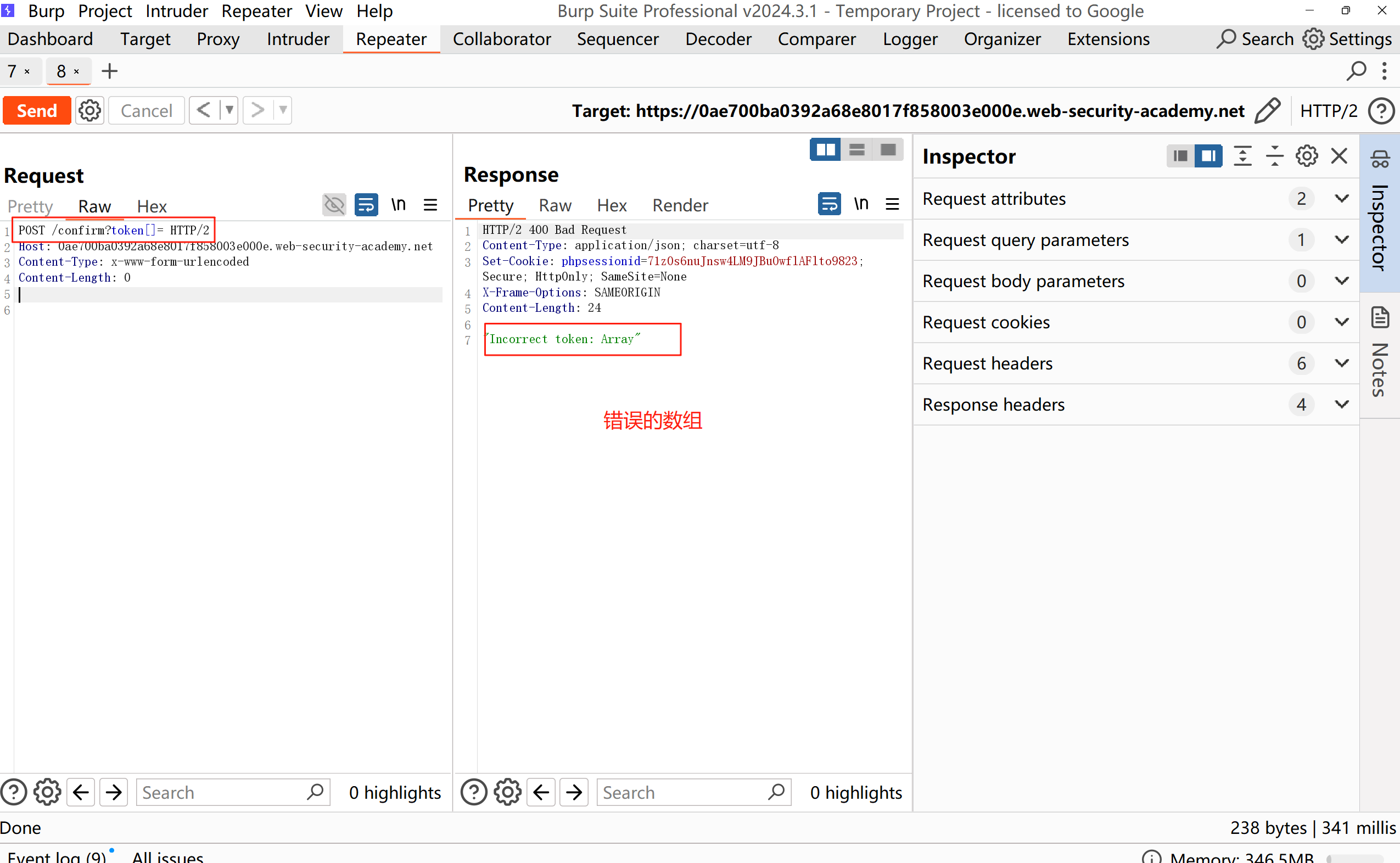Open the Collaborator tab
This screenshot has height=863, width=1400.
pos(501,40)
